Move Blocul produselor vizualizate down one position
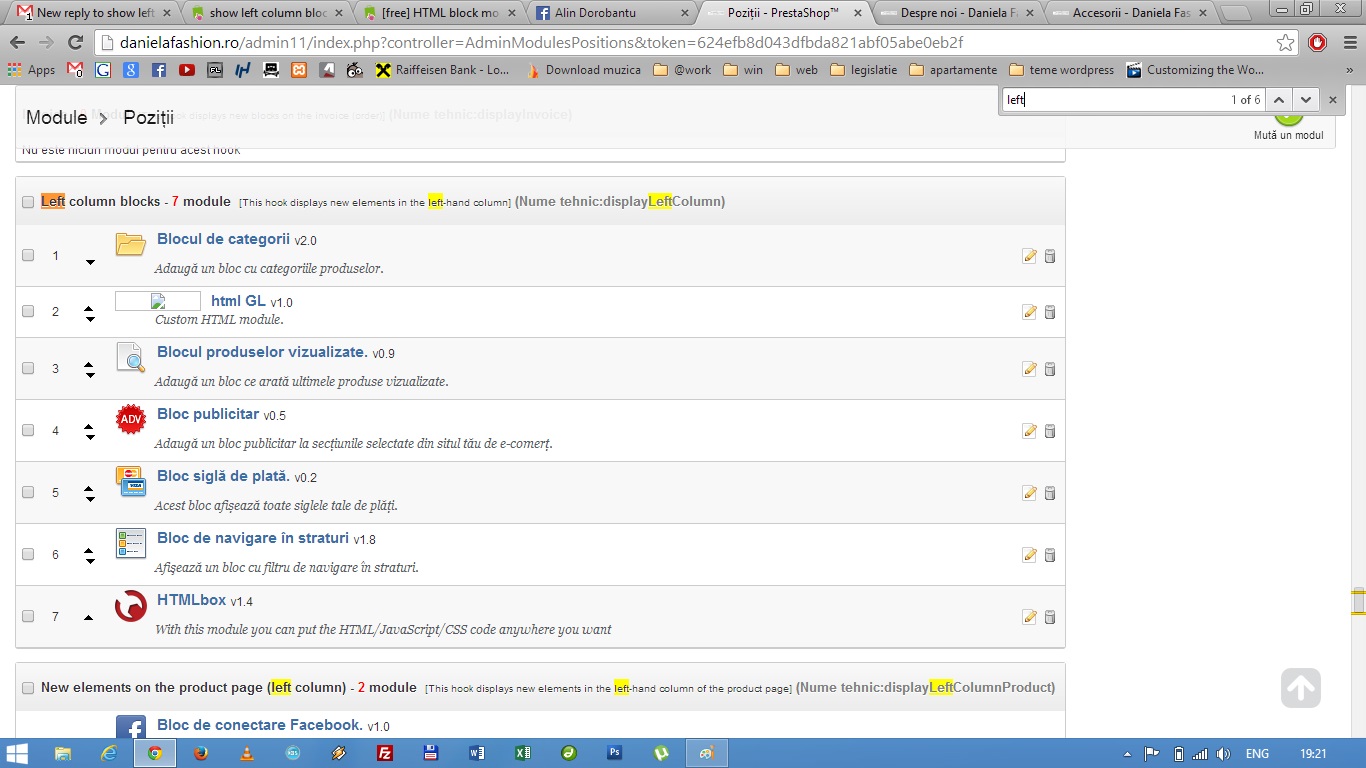Viewport: 1366px width, 768px height. coord(90,375)
